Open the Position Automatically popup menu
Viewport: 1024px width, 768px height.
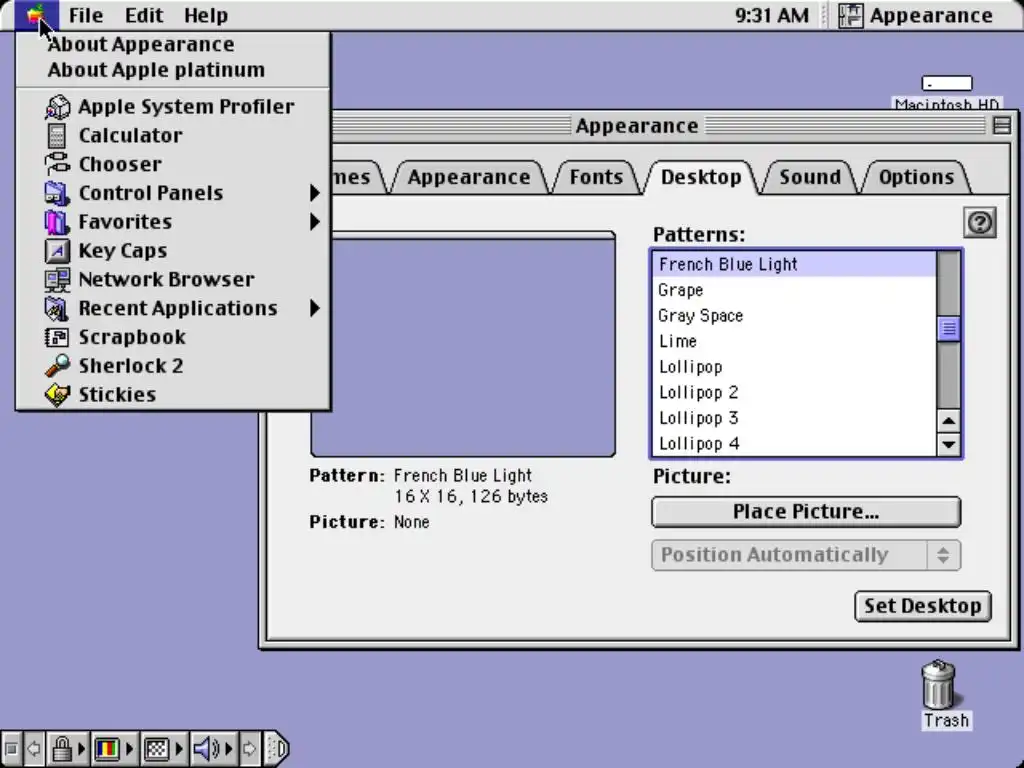click(x=806, y=555)
